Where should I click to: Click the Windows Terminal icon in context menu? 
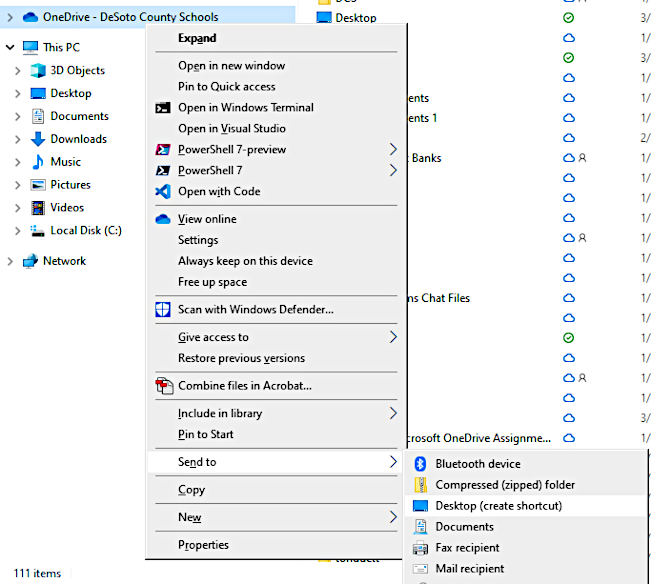(x=163, y=108)
